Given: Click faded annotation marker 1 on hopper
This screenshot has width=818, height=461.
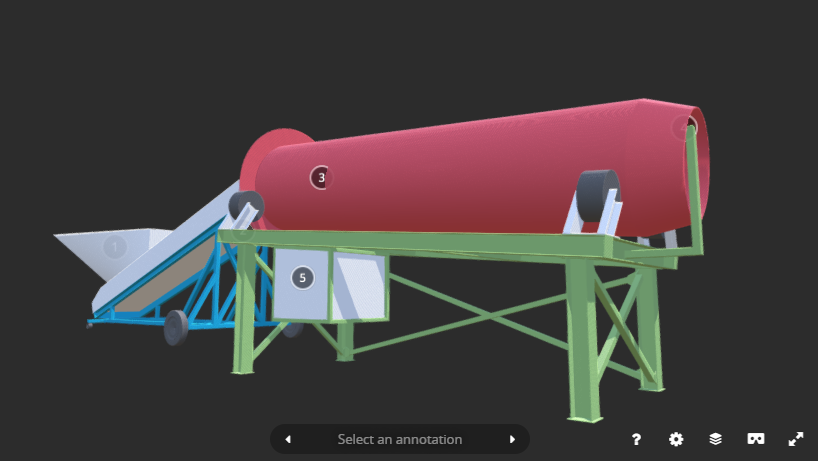Looking at the screenshot, I should click(114, 246).
